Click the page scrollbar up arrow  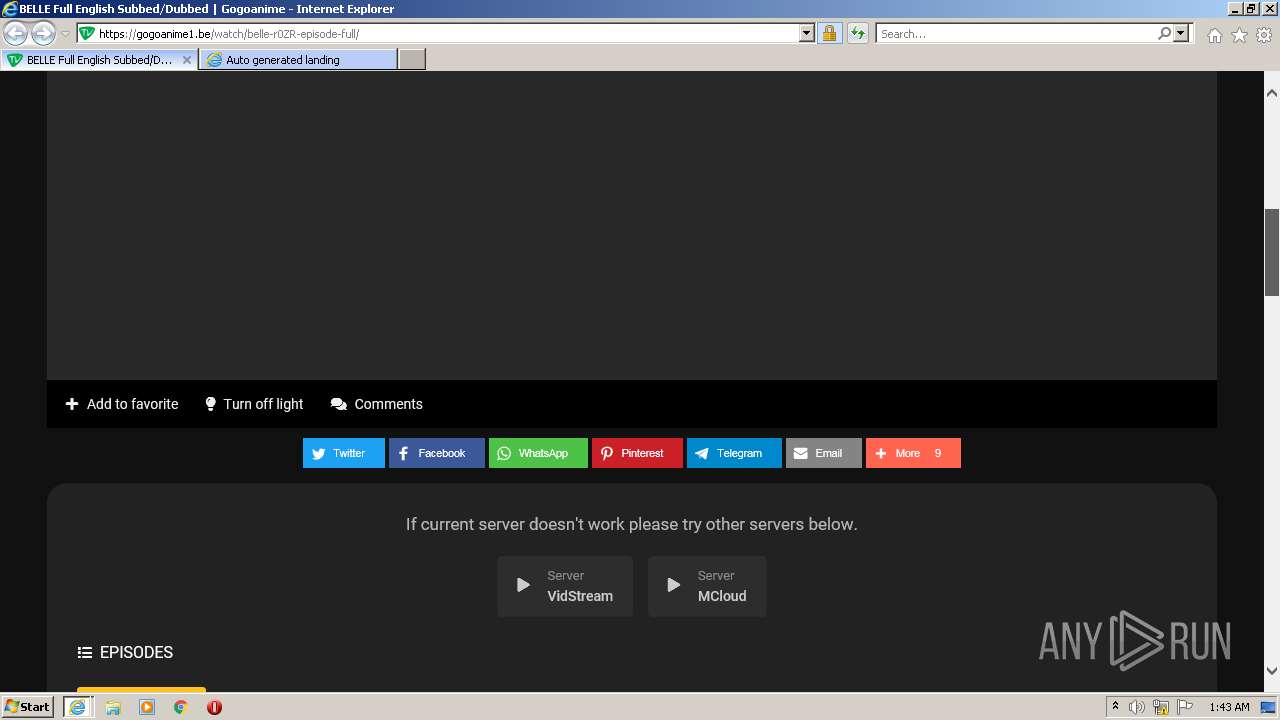[1272, 93]
